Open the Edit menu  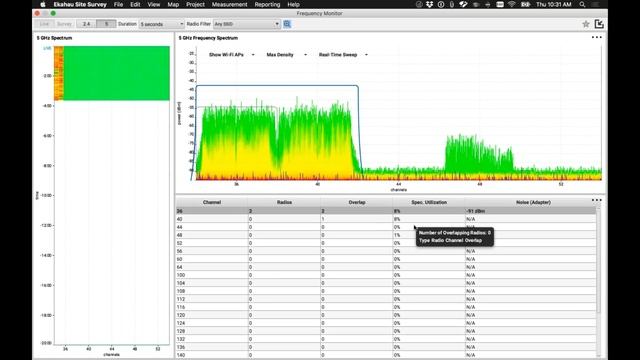(135, 4)
